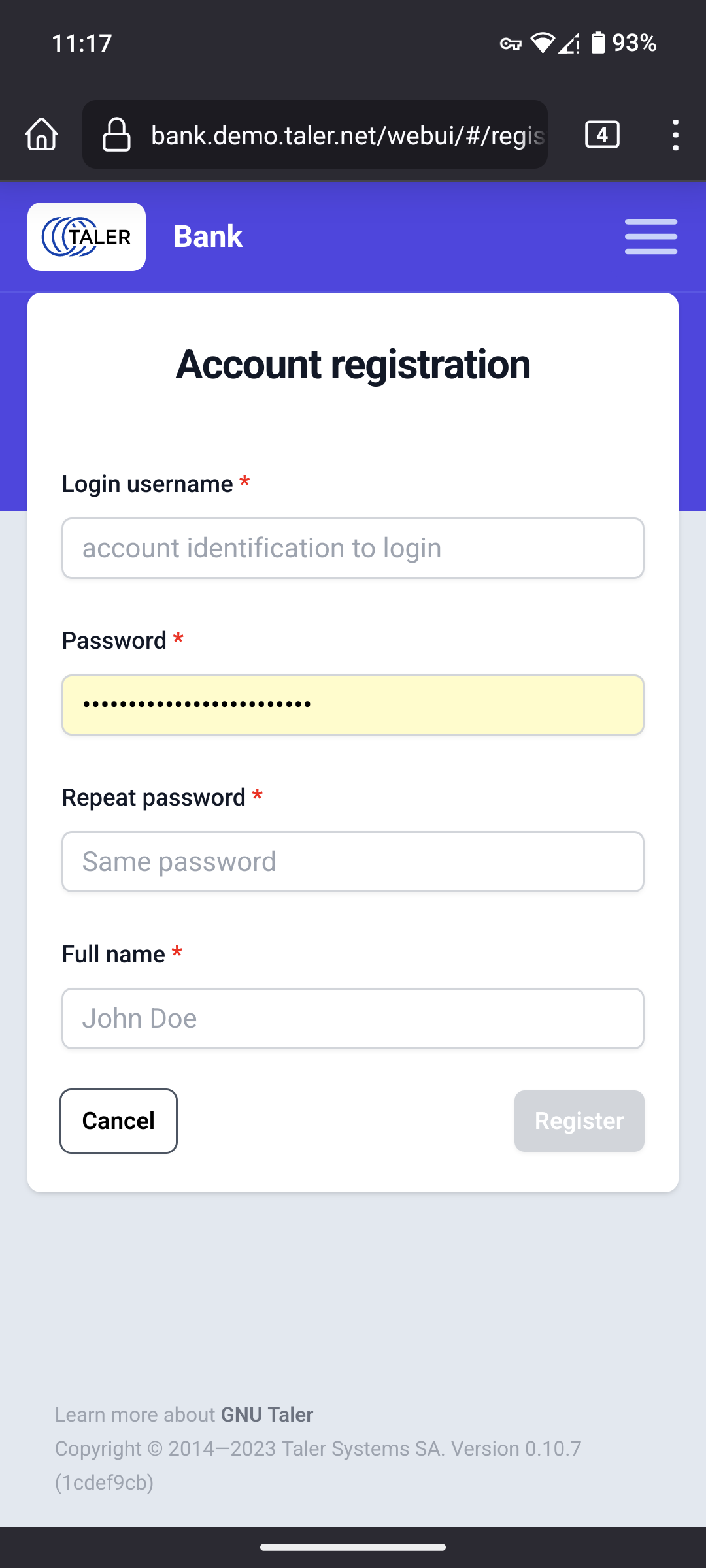Focus the Full name input
Viewport: 706px width, 1568px height.
pyautogui.click(x=353, y=1019)
